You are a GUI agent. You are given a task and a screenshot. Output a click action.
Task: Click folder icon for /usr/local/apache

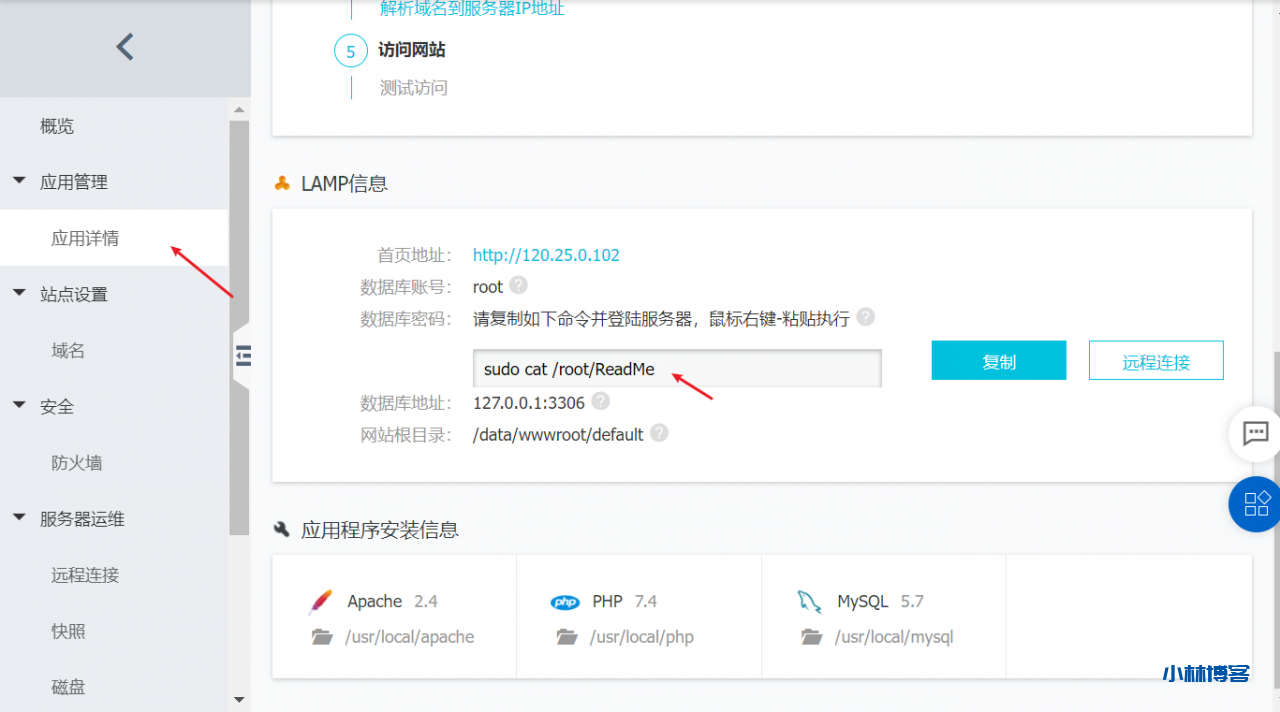(x=321, y=636)
